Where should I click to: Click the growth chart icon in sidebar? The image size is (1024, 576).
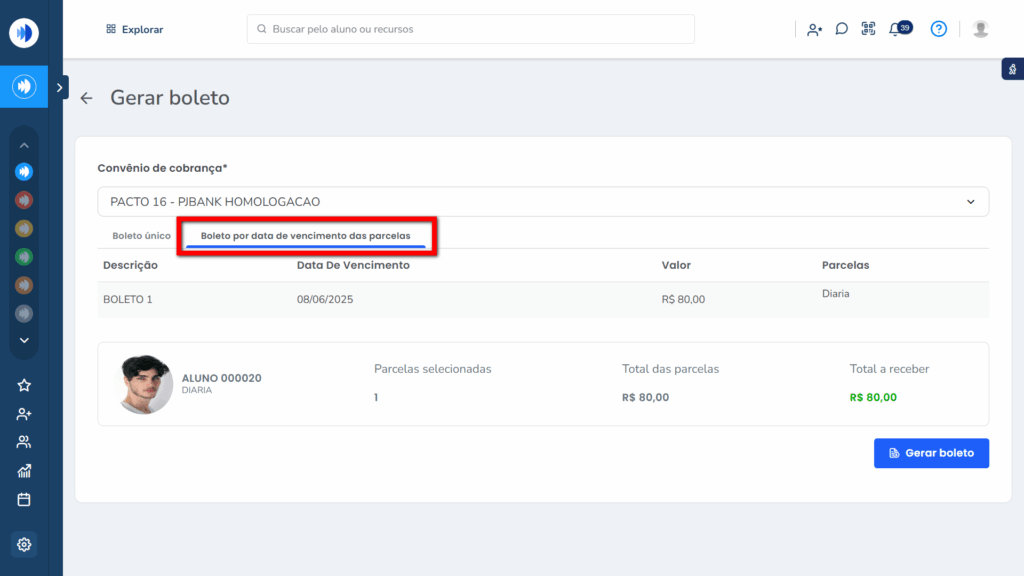pyautogui.click(x=24, y=471)
